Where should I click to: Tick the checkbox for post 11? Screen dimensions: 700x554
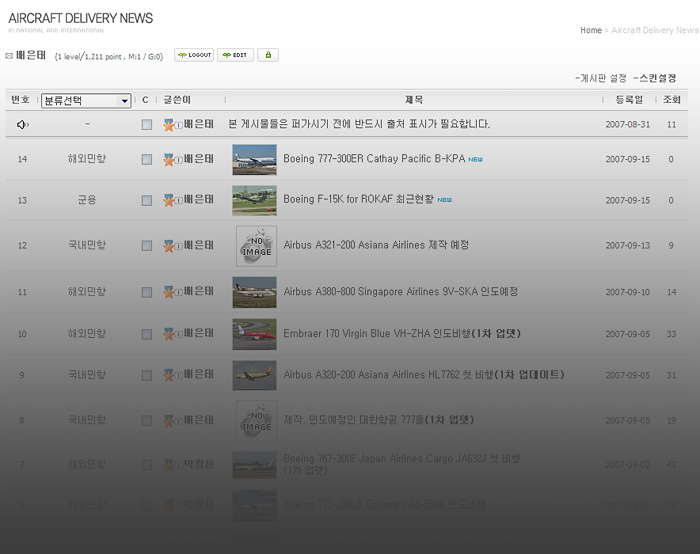coord(146,292)
